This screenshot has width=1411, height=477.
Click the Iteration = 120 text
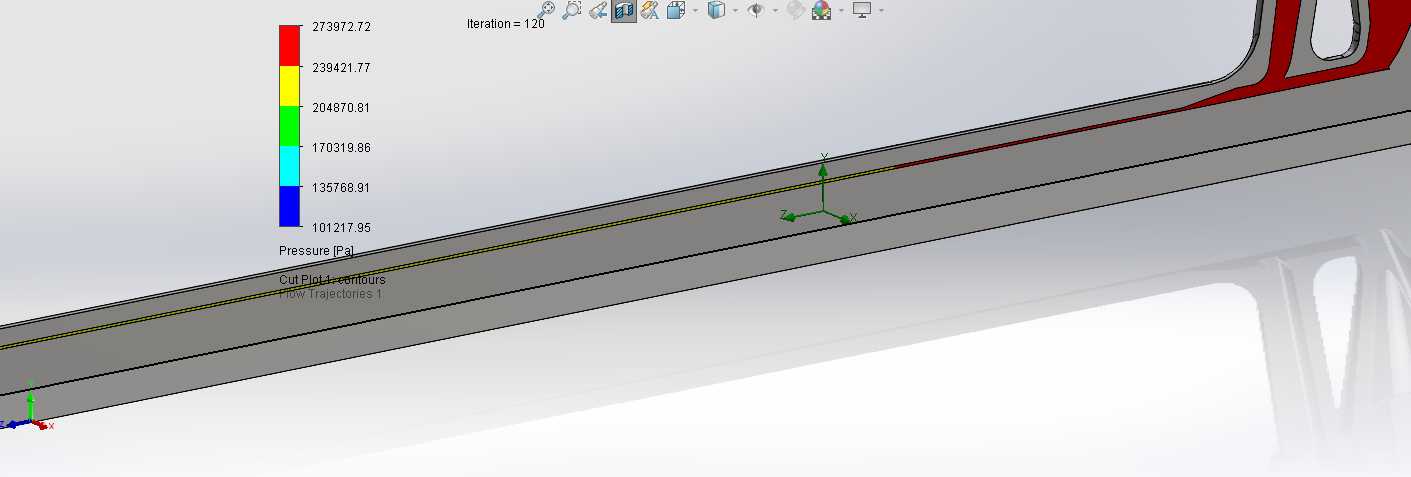[x=506, y=24]
